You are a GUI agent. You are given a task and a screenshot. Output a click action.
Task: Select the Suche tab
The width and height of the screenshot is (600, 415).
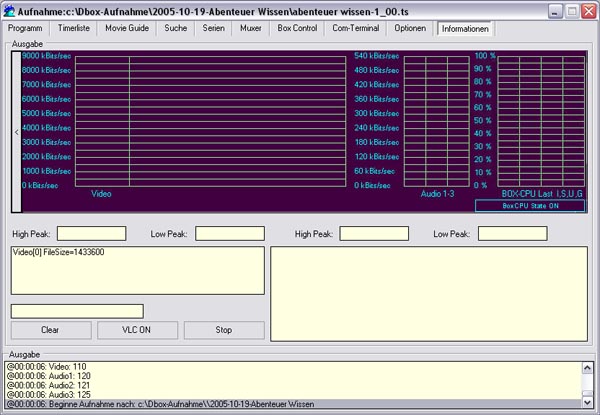coord(176,29)
